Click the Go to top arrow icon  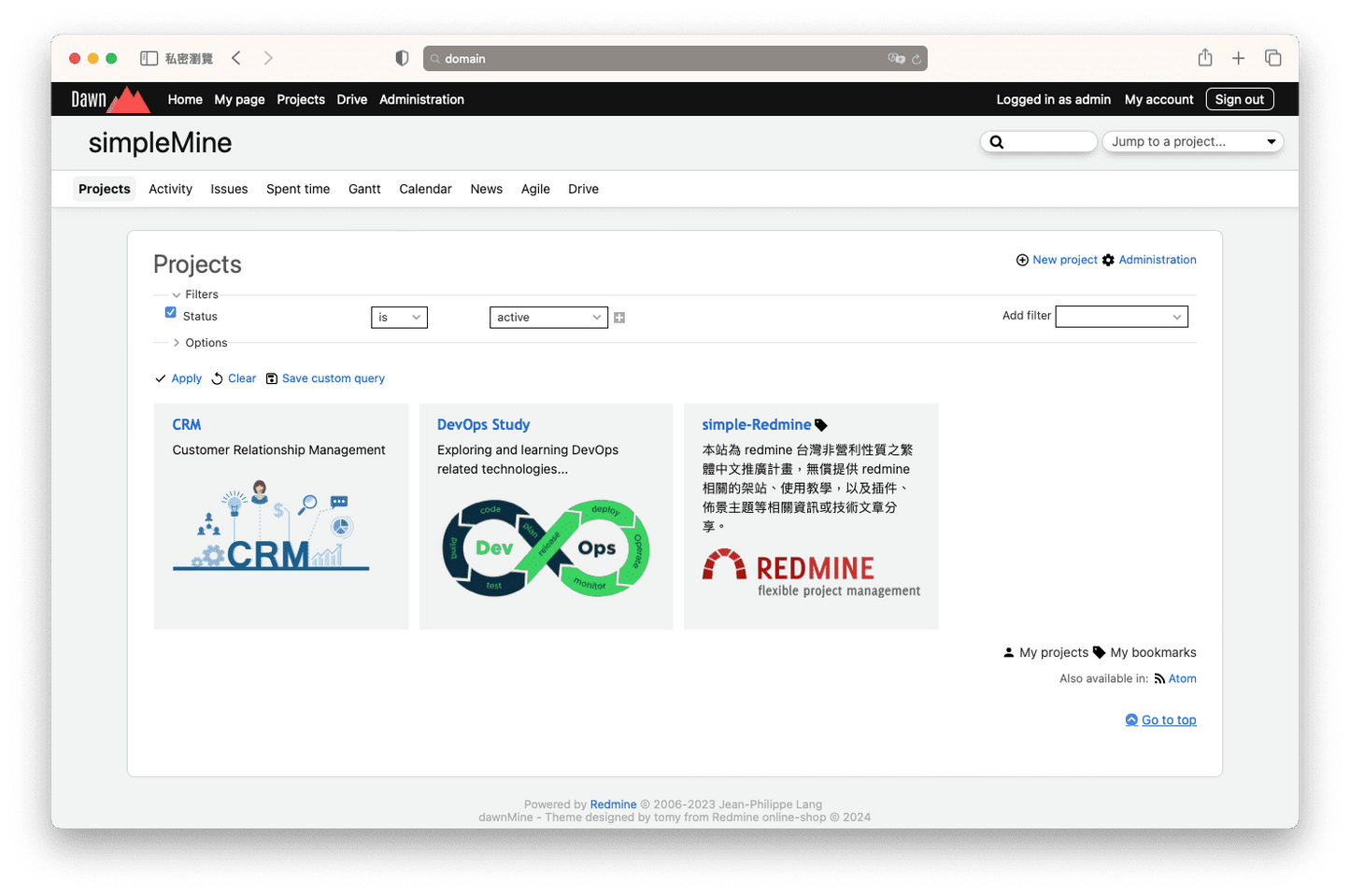1130,719
